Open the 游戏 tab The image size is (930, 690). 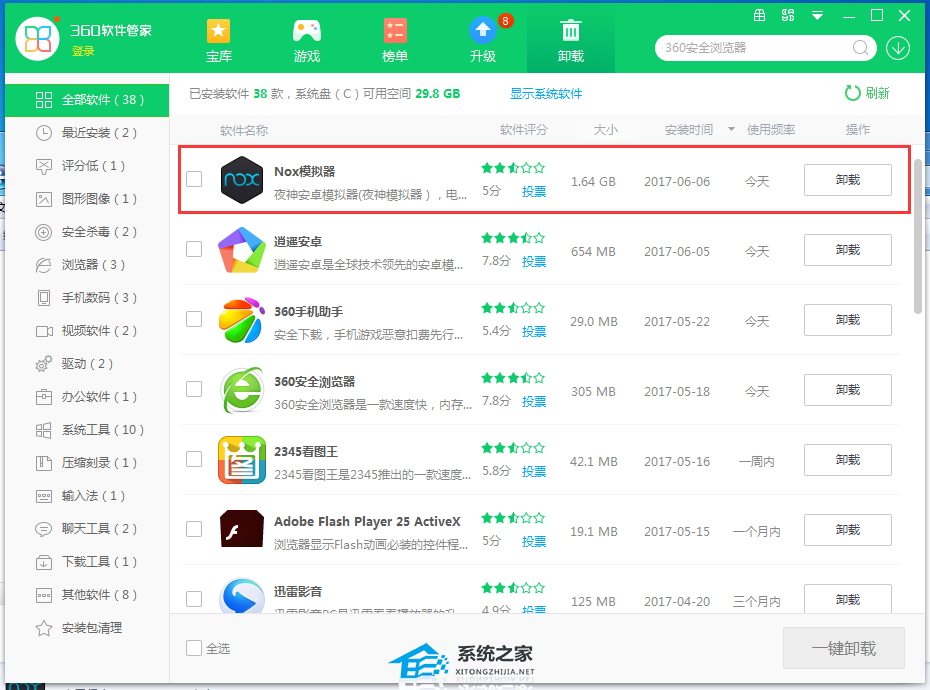pos(307,41)
